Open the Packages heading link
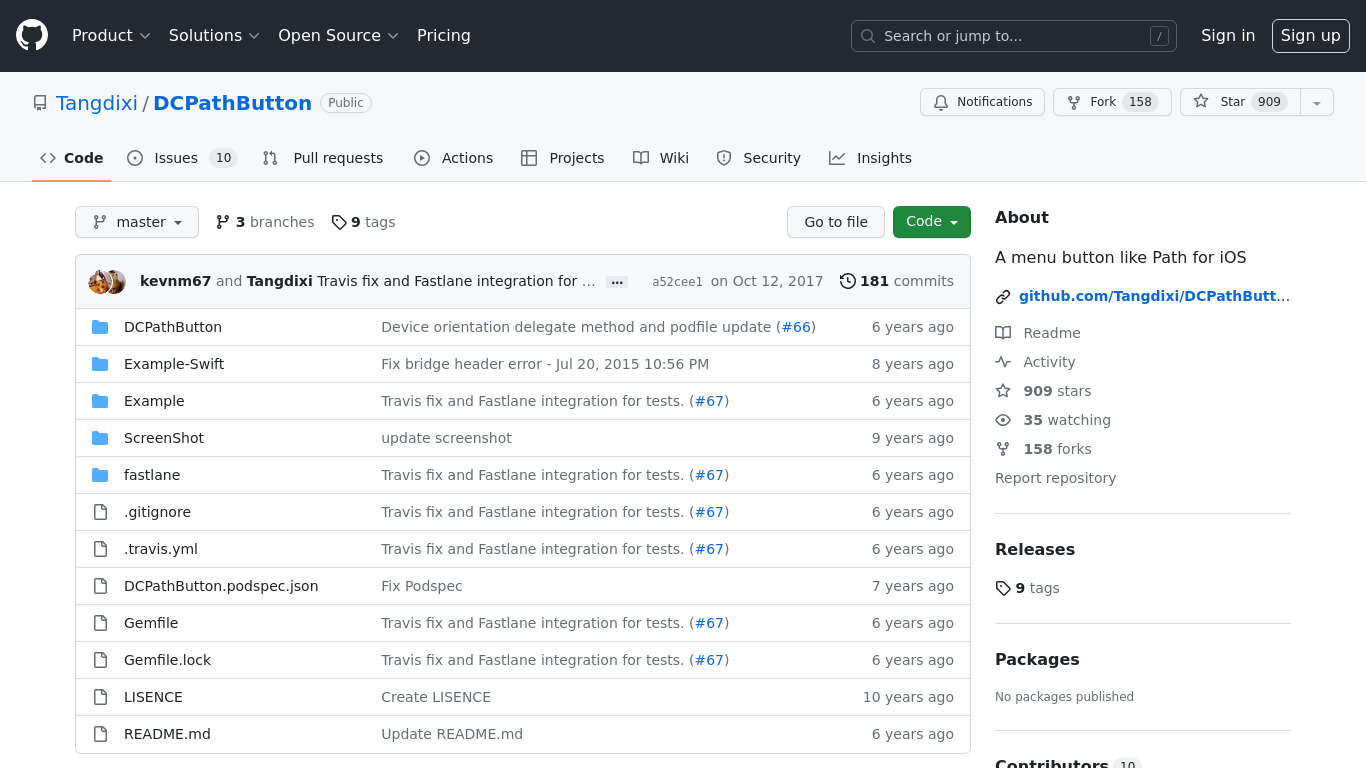Screen dimensions: 1366x768 pyautogui.click(x=1037, y=659)
